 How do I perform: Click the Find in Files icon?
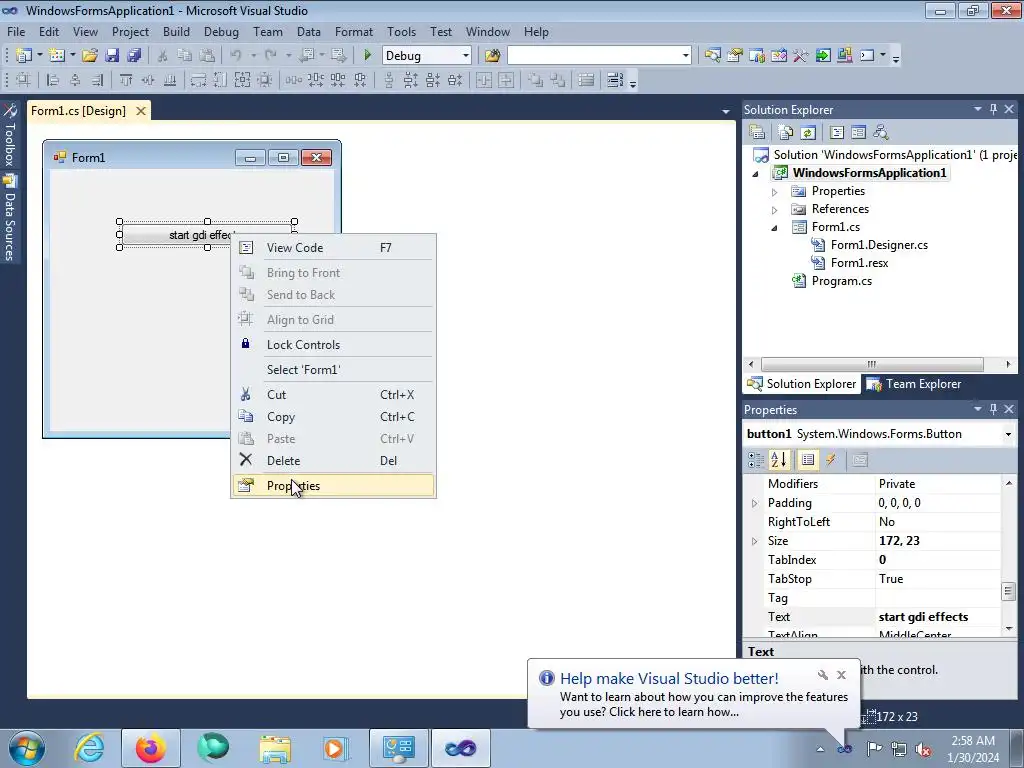[492, 56]
